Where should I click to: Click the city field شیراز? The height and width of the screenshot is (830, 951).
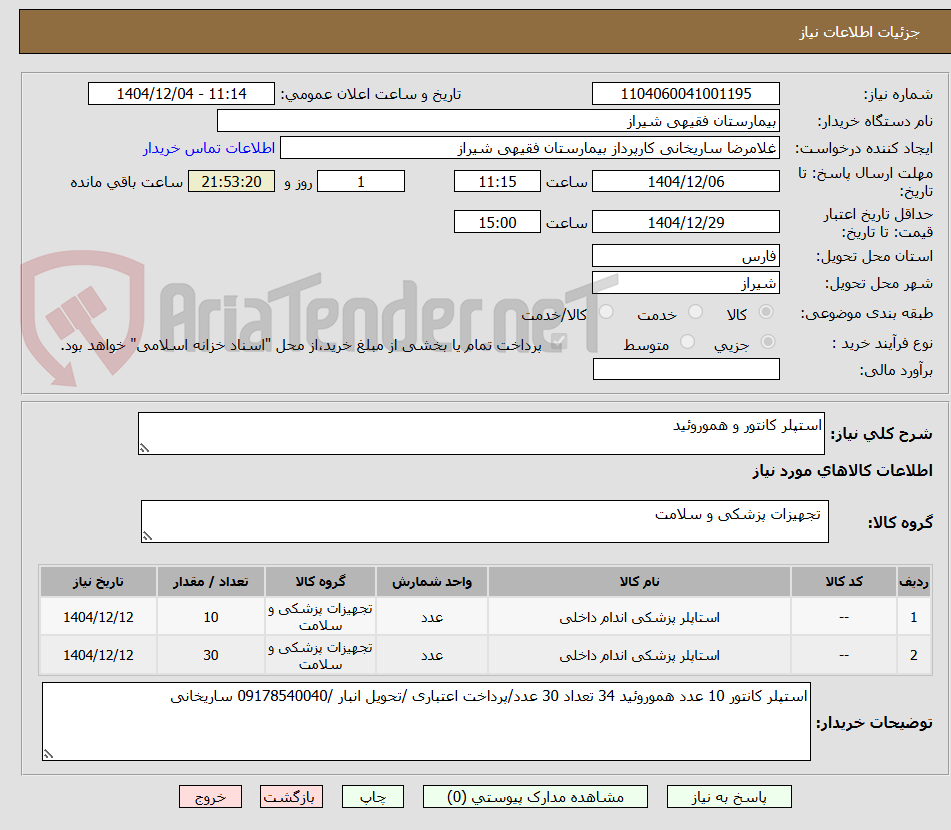(x=685, y=283)
